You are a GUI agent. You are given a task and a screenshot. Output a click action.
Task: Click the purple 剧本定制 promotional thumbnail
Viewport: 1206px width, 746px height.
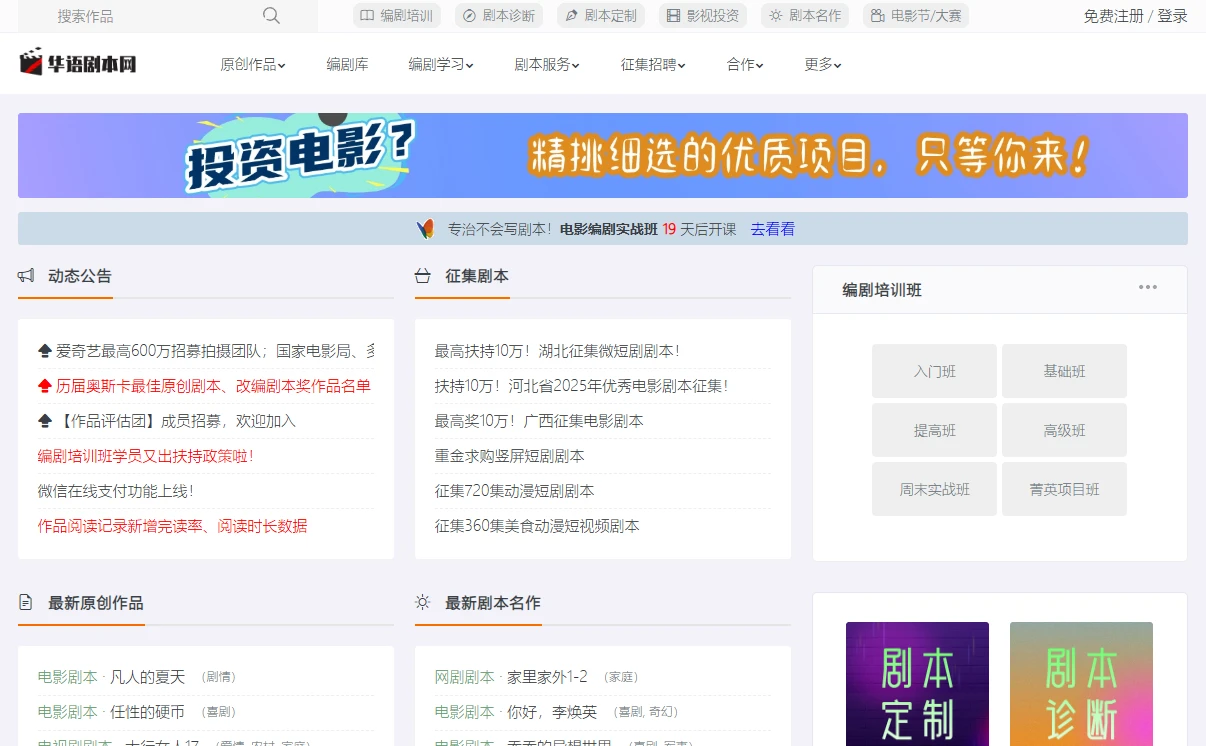point(917,684)
